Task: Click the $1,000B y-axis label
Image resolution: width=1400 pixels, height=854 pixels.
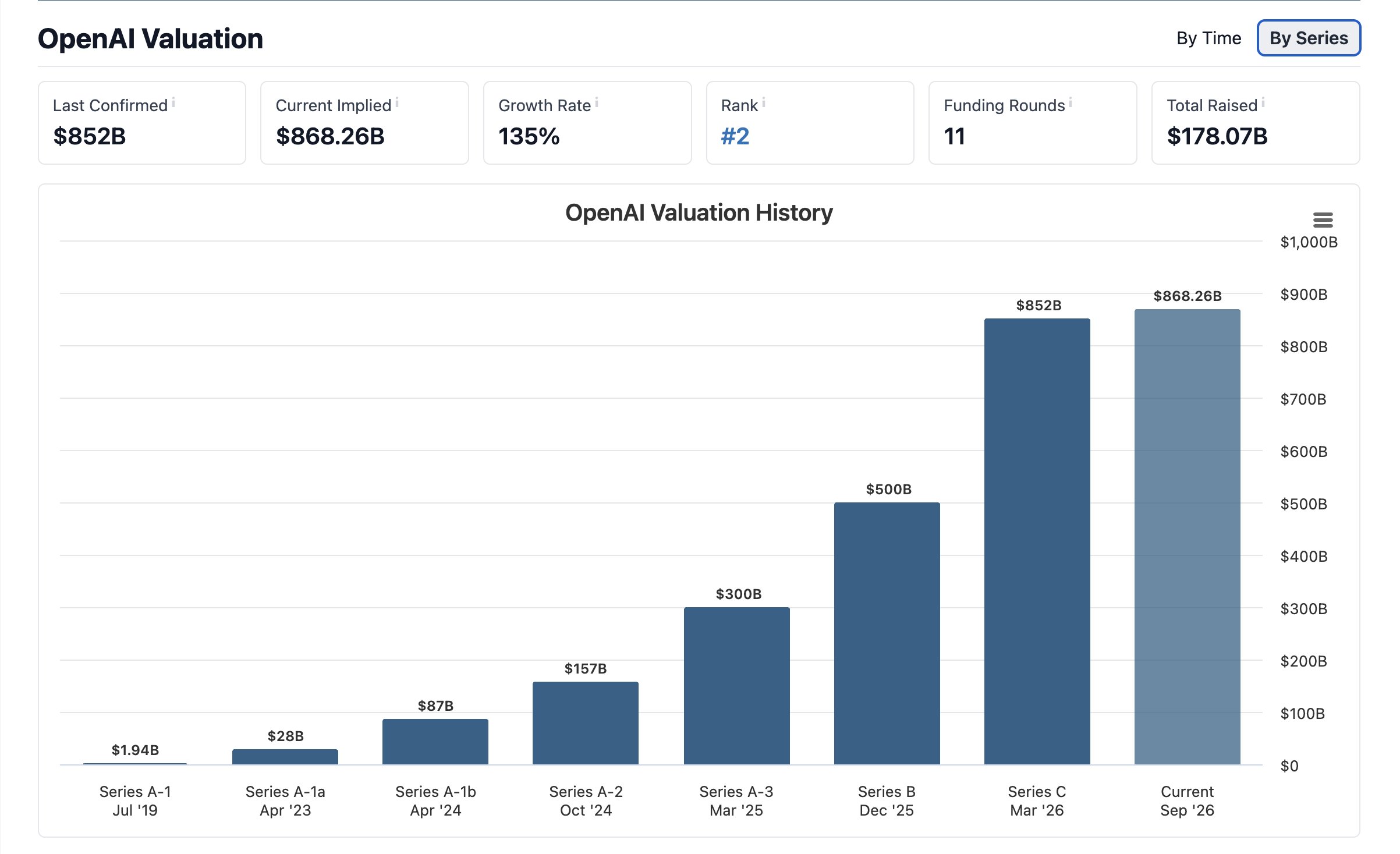Action: 1309,242
